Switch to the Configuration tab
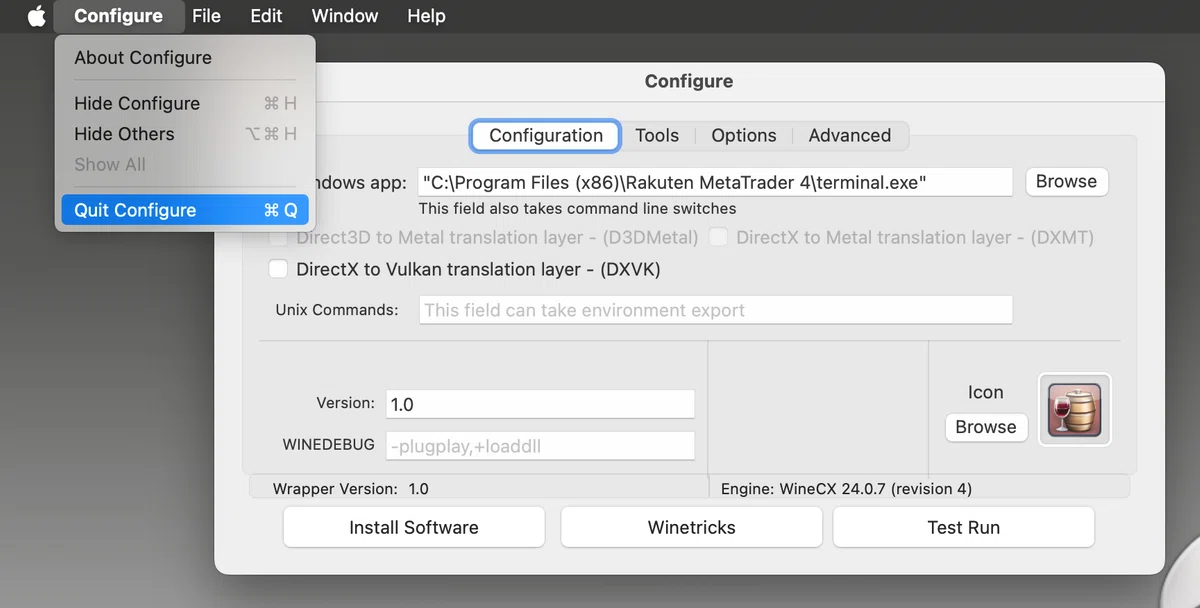1200x608 pixels. [546, 136]
